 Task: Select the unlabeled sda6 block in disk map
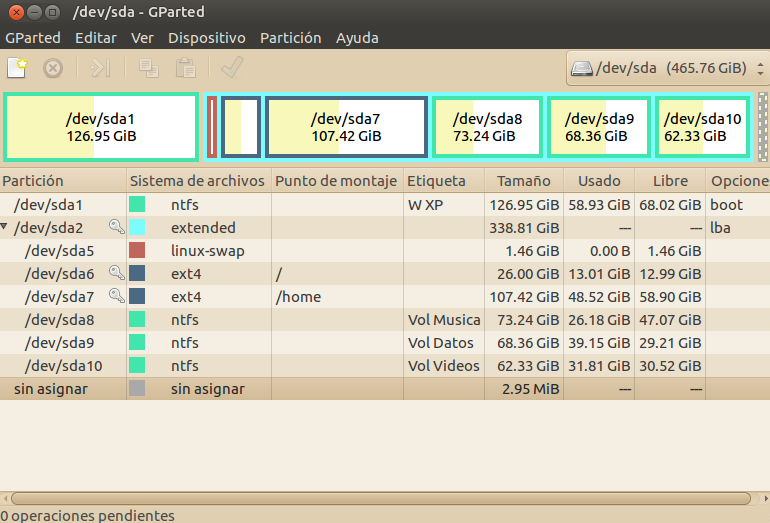(241, 127)
